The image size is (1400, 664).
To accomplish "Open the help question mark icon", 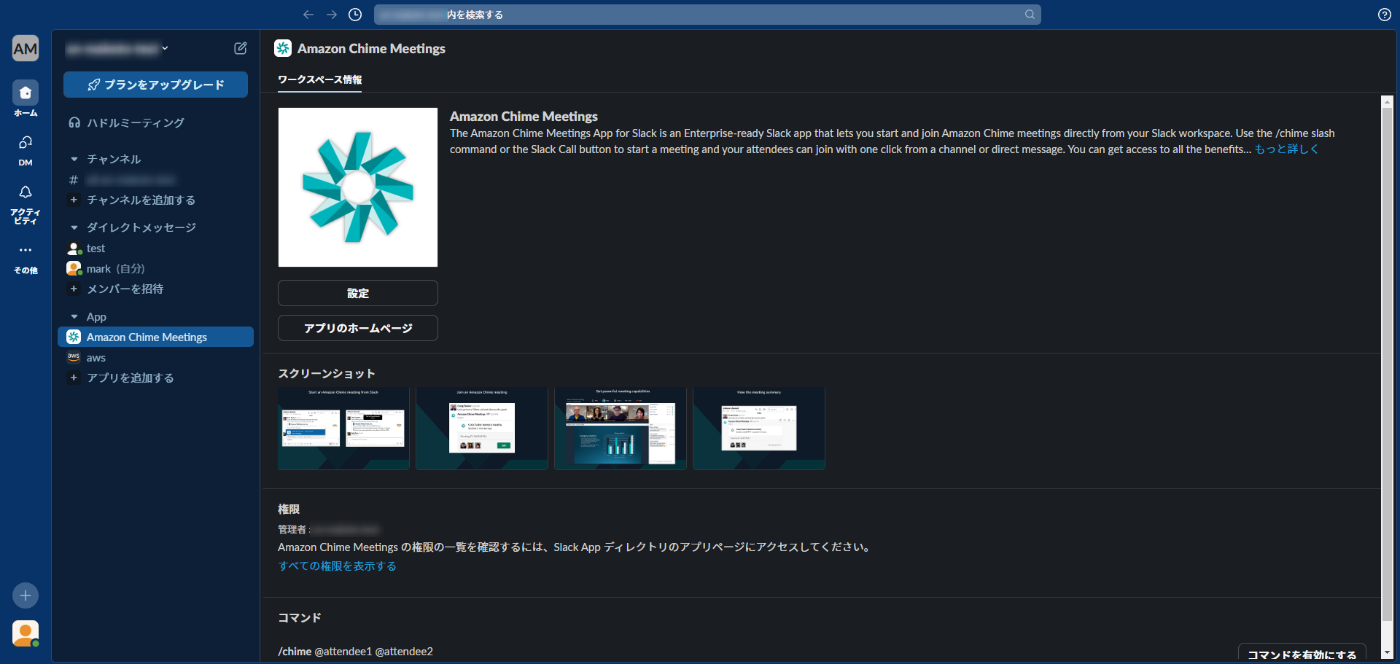I will (x=1384, y=14).
